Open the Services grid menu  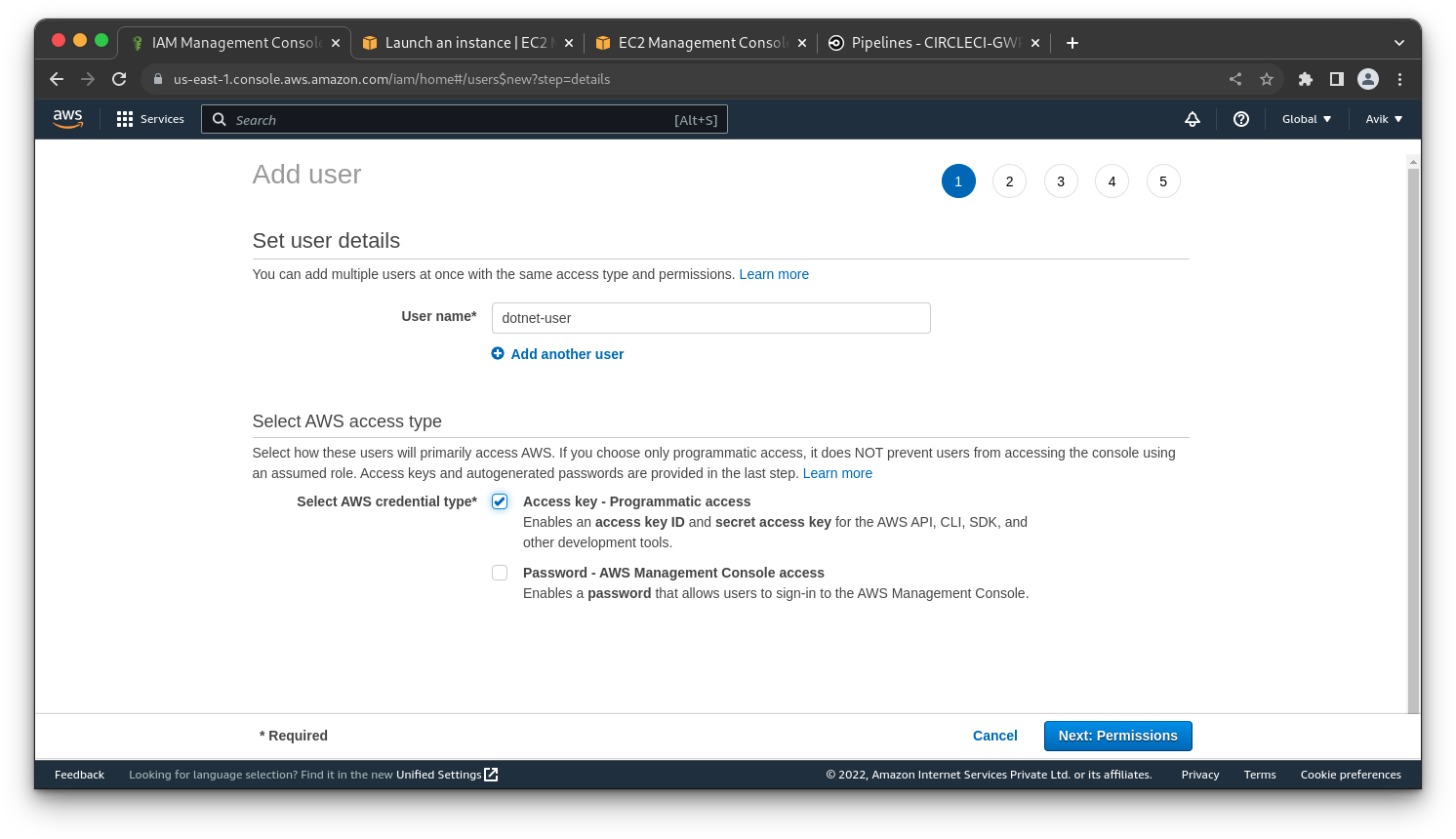pyautogui.click(x=149, y=119)
